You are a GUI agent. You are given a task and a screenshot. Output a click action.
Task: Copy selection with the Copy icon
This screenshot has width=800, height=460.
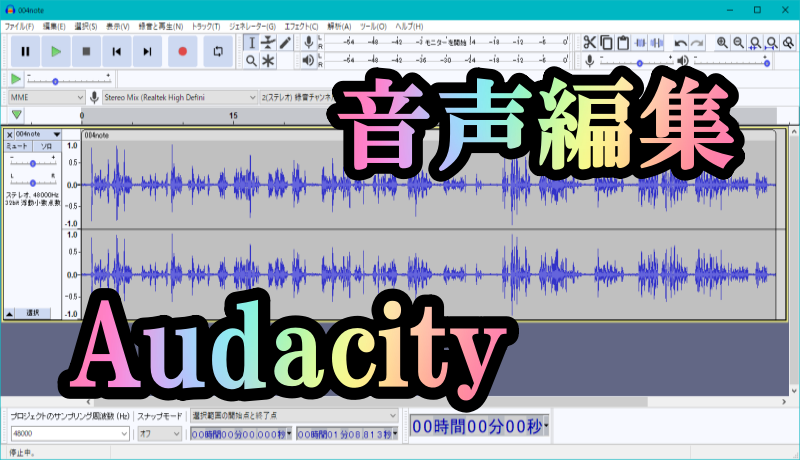(x=606, y=42)
